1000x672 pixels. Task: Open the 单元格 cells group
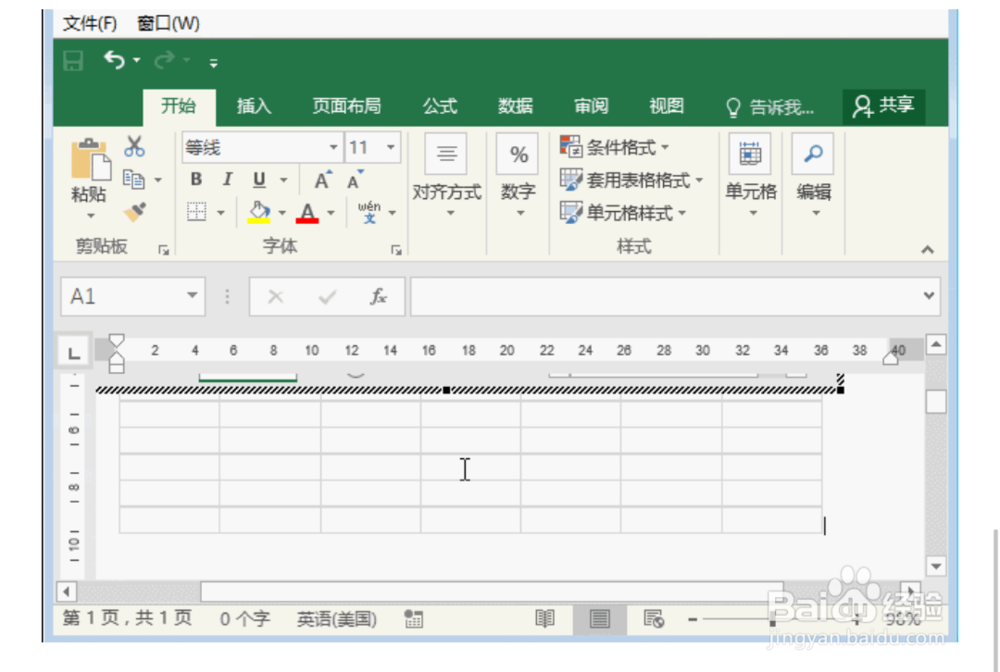(751, 177)
